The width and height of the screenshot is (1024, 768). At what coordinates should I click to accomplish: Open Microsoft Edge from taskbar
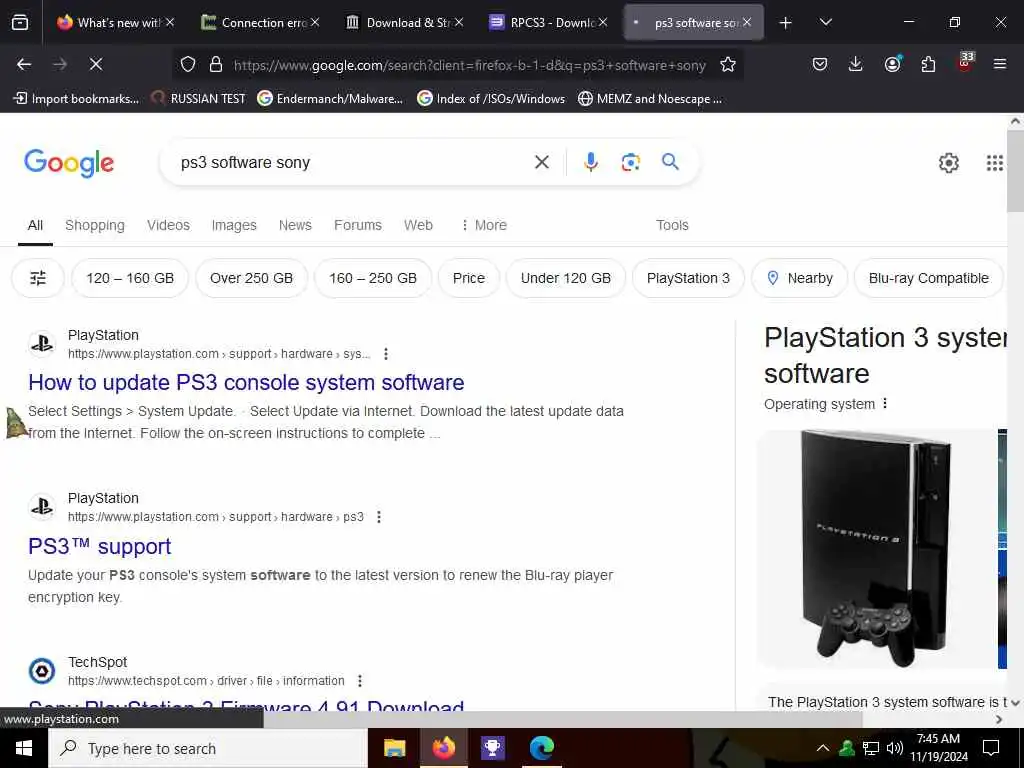(x=541, y=748)
